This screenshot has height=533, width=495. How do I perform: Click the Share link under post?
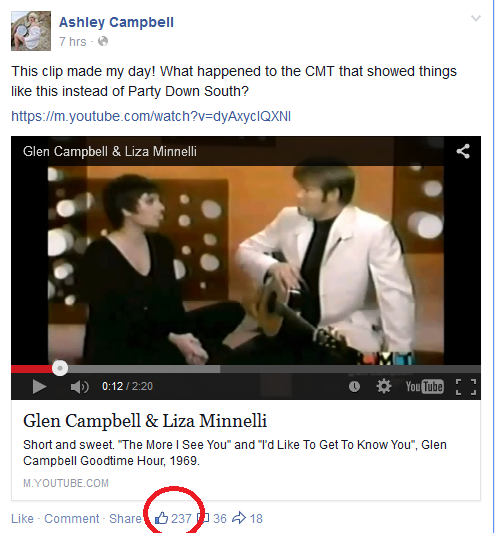[x=125, y=519]
